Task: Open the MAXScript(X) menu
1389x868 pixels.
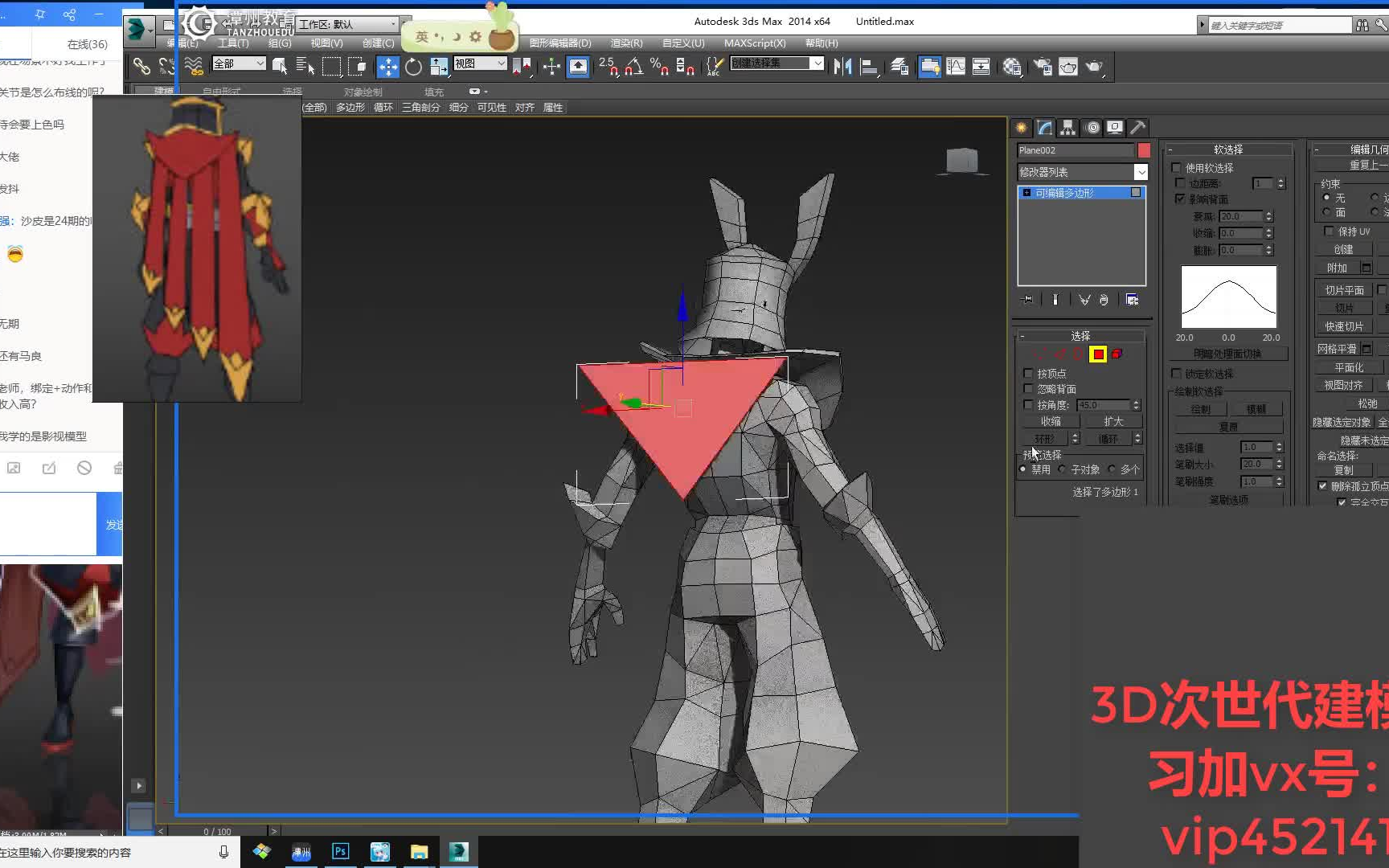Action: (754, 43)
